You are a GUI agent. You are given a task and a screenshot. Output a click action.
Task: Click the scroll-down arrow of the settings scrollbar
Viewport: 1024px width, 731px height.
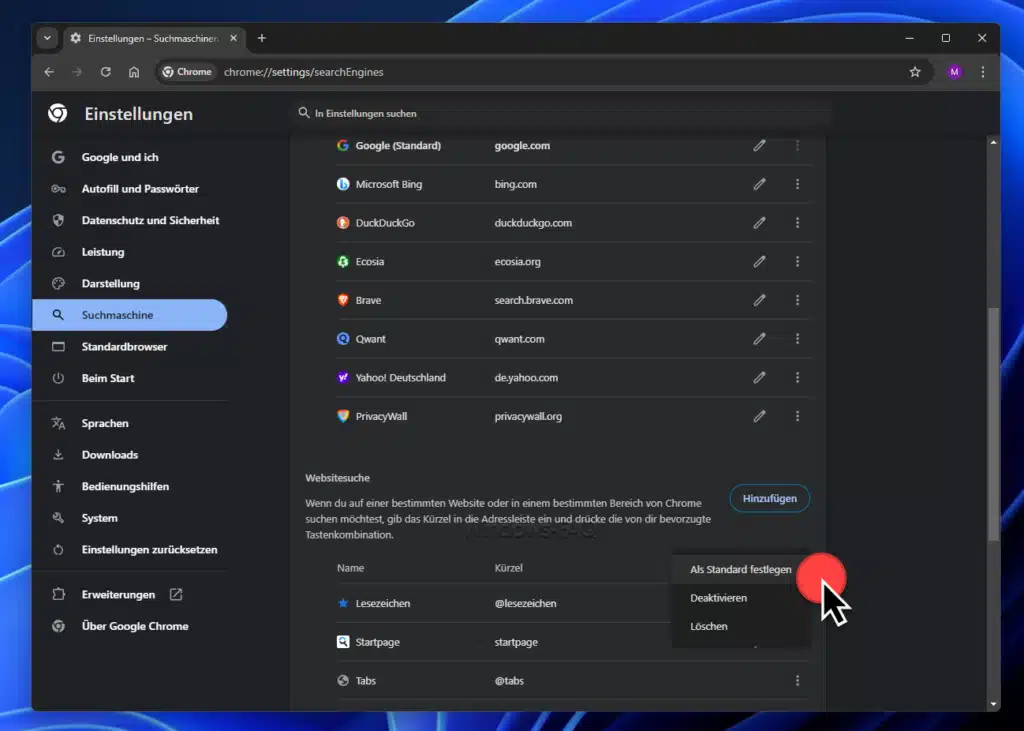coord(994,704)
